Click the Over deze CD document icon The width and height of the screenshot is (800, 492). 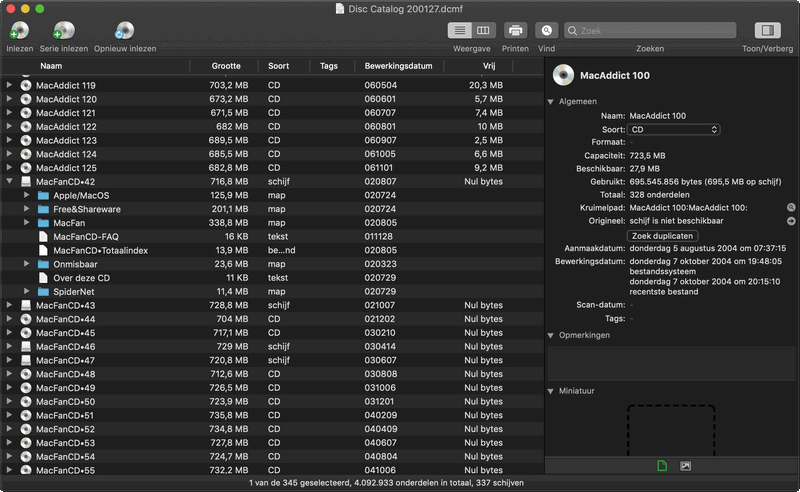tap(43, 278)
